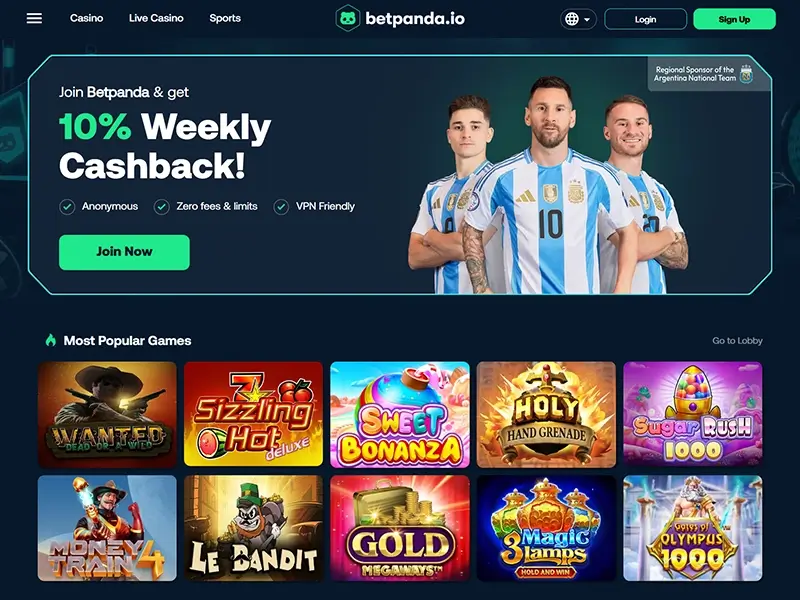Expand the language selector dropdown arrow
The image size is (800, 600).
point(587,19)
